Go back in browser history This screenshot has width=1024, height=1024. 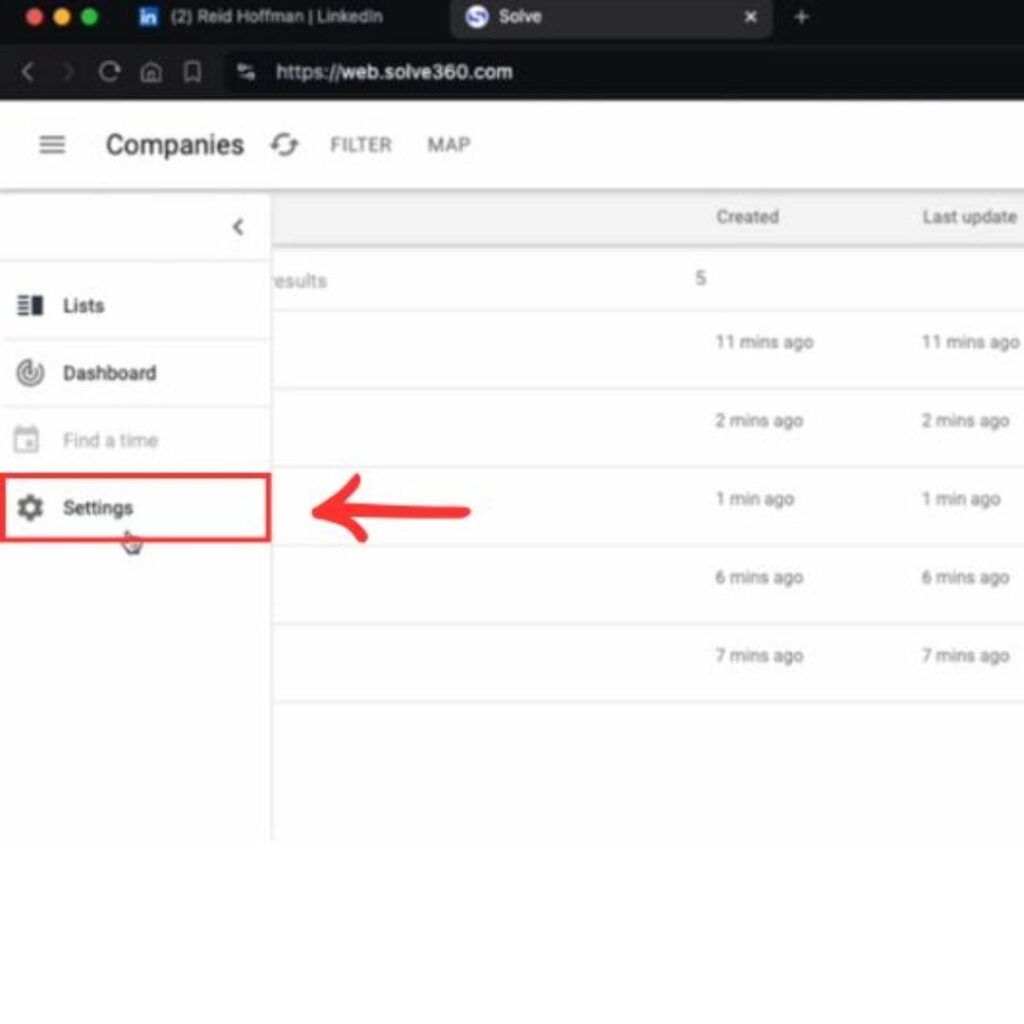(x=28, y=71)
